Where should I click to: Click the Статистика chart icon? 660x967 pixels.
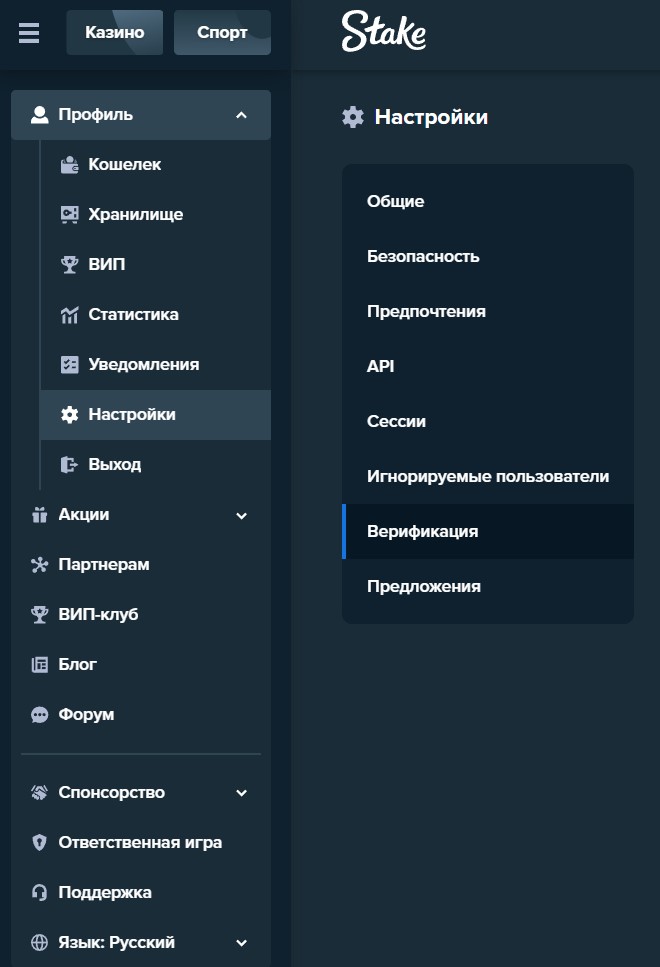coord(70,314)
